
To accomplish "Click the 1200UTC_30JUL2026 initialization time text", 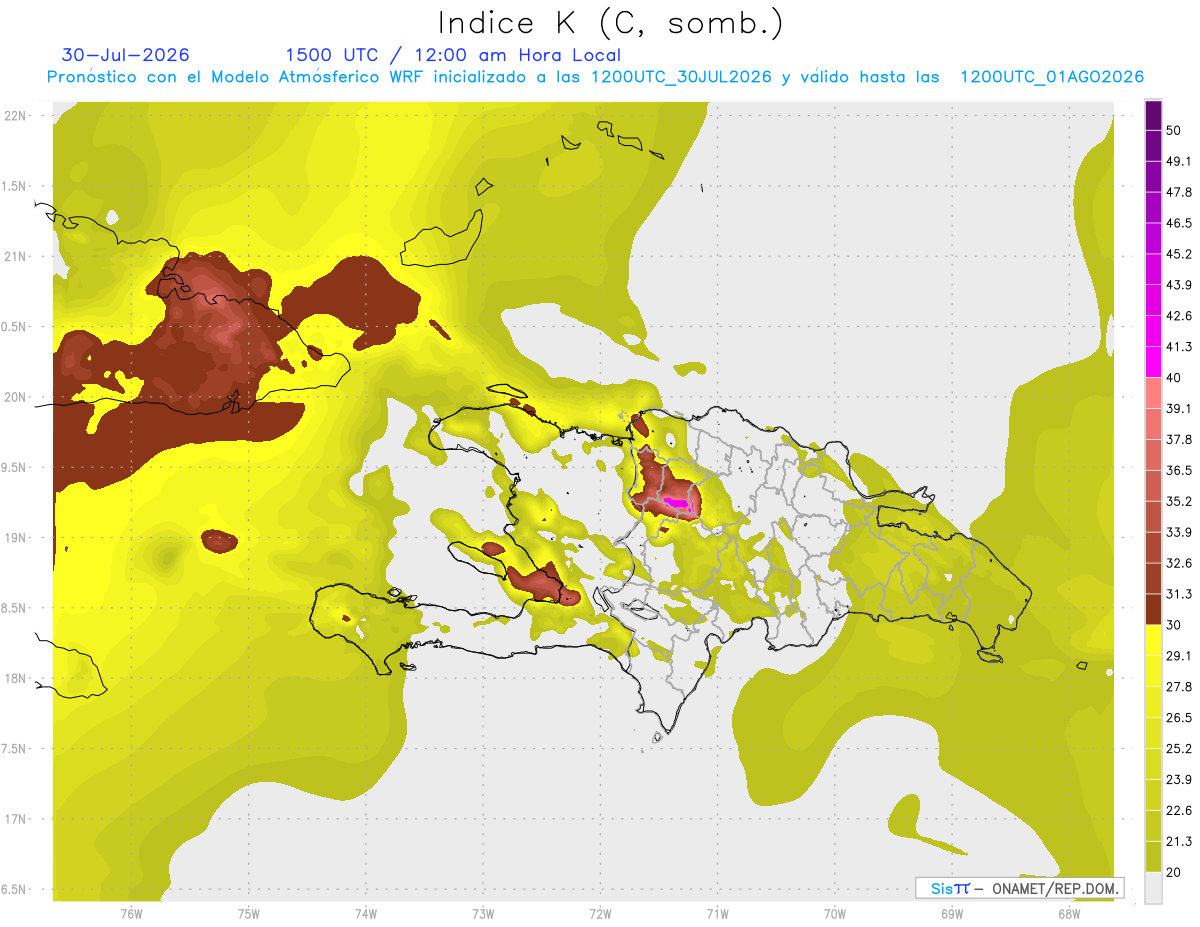I will tap(681, 77).
